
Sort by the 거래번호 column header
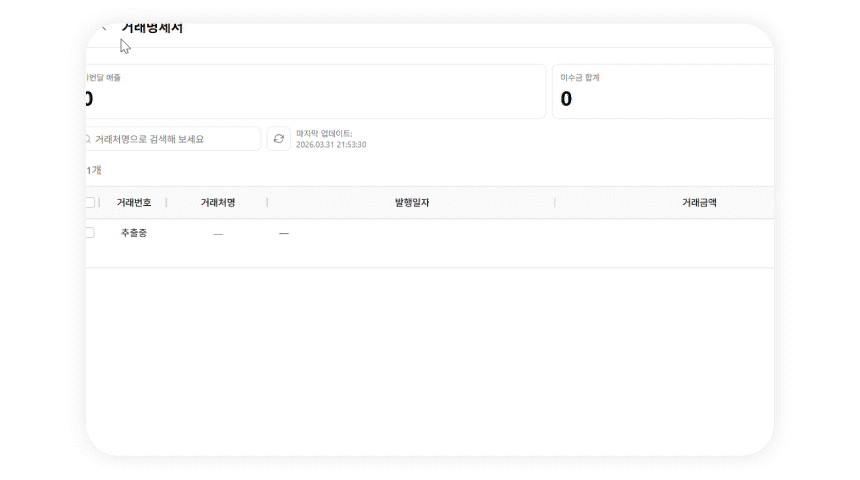133,203
